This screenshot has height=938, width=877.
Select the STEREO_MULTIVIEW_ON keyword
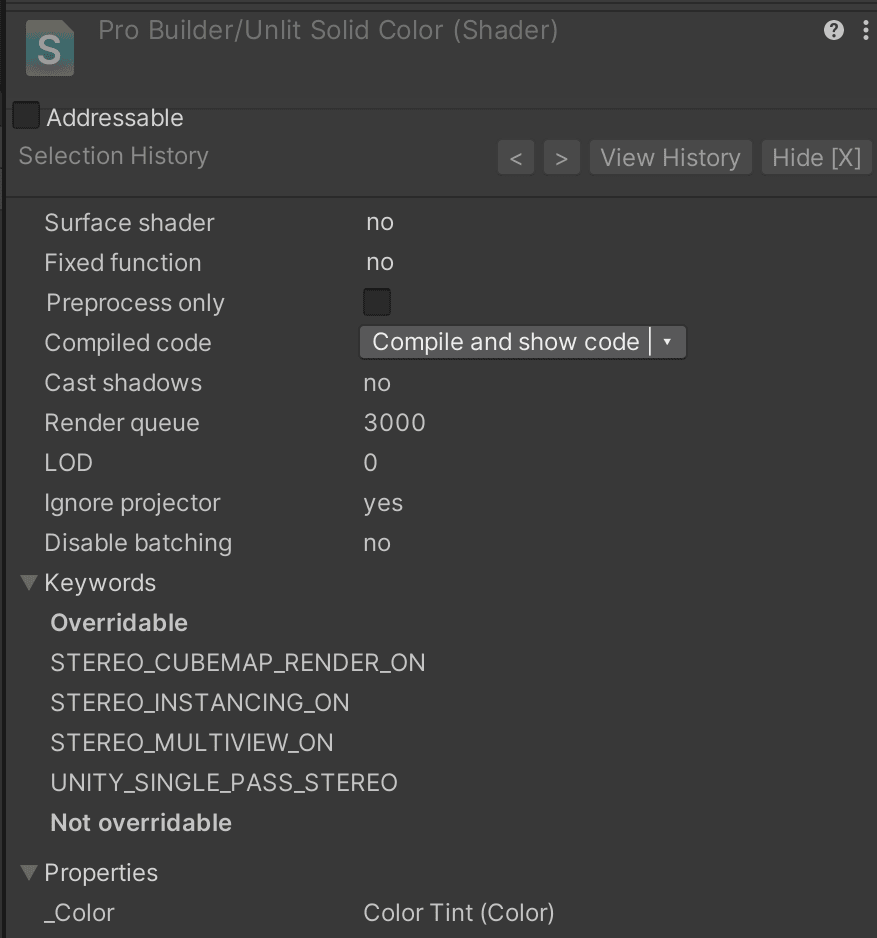tap(192, 743)
